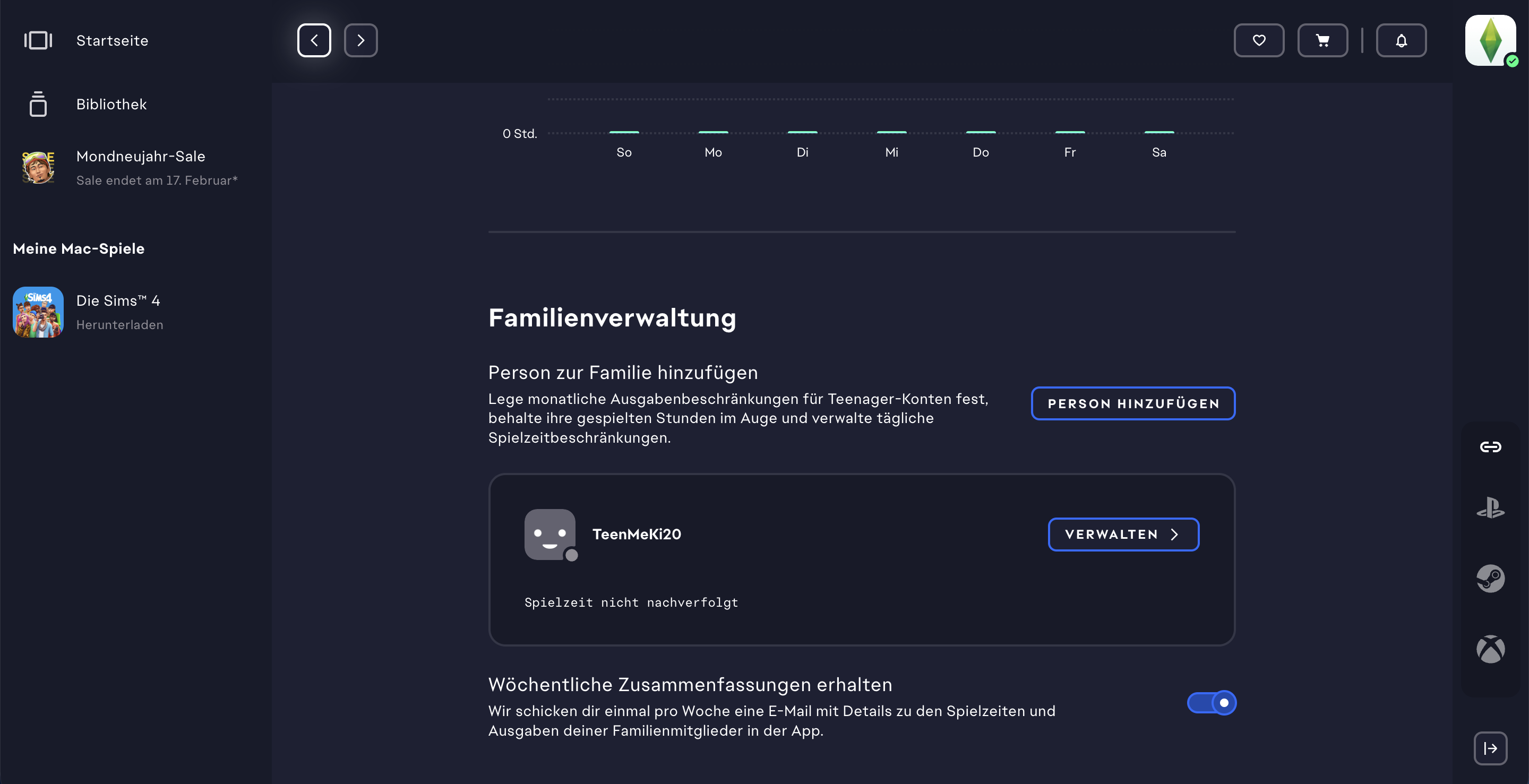1529x784 pixels.
Task: Collapse the right side panel
Action: tap(1490, 748)
